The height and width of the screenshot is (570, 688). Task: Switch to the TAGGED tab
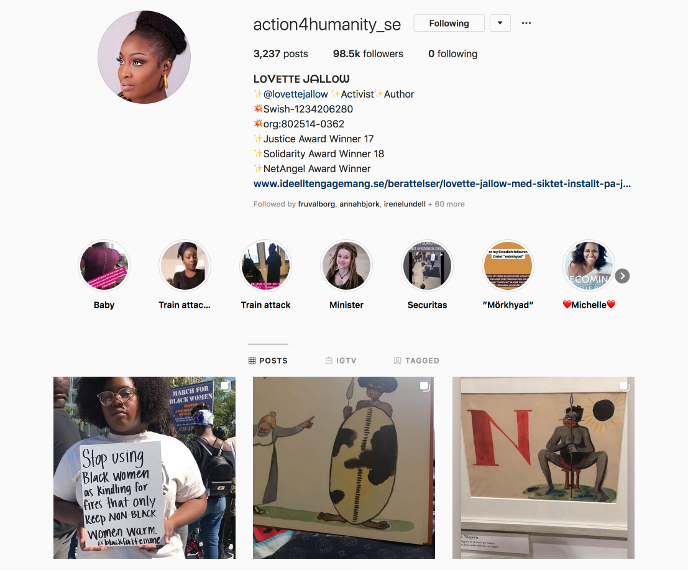(416, 361)
